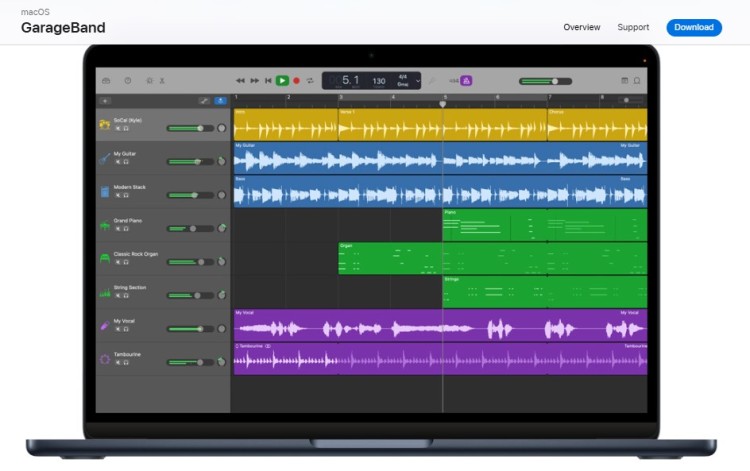Click the My Guitar track guitar icon
This screenshot has width=750, height=471.
[x=105, y=158]
